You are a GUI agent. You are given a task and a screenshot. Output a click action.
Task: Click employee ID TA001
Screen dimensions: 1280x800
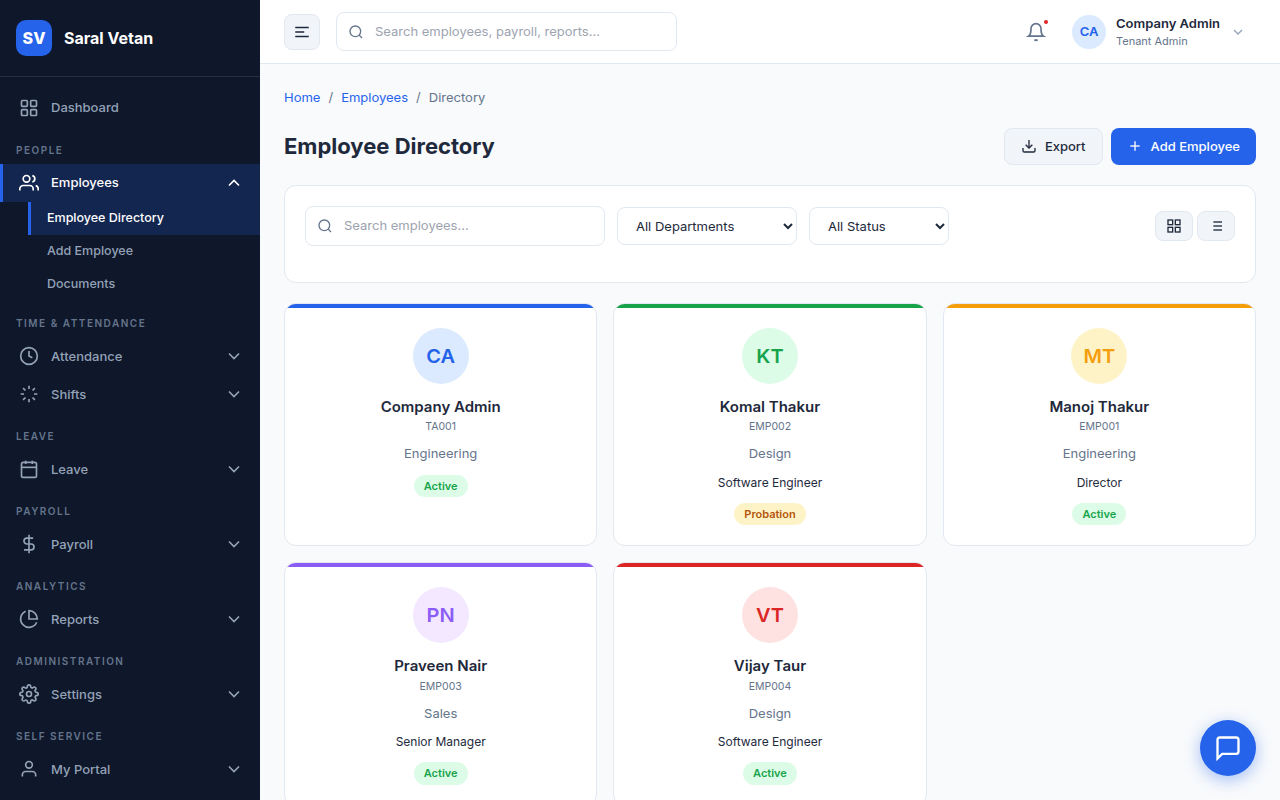(x=441, y=426)
